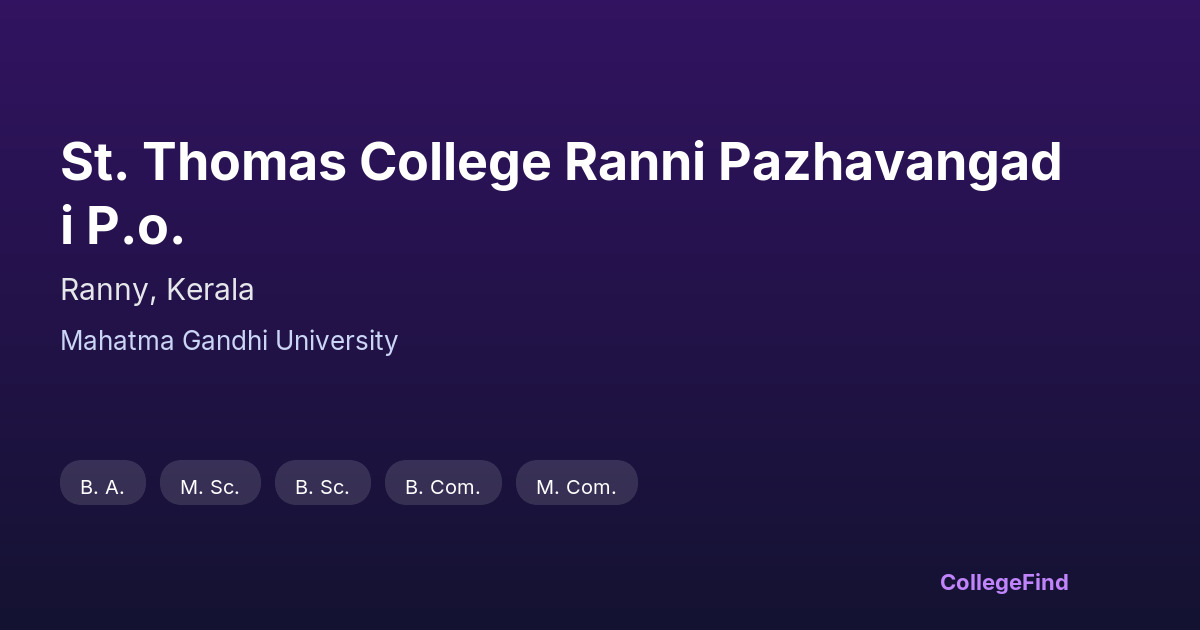This screenshot has height=630, width=1200.
Task: Click the lone 'i' starting second title line
Action: click(x=67, y=227)
